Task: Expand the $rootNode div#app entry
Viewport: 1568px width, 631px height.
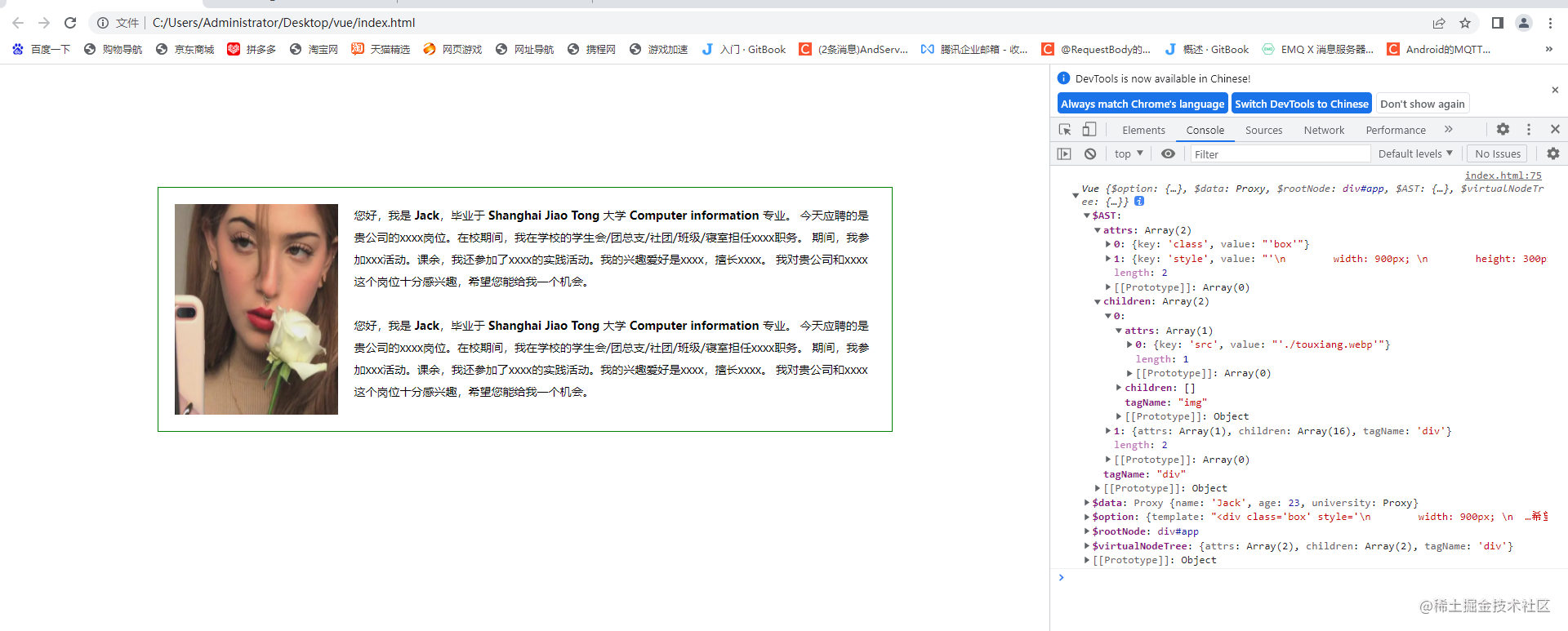Action: (x=1086, y=531)
